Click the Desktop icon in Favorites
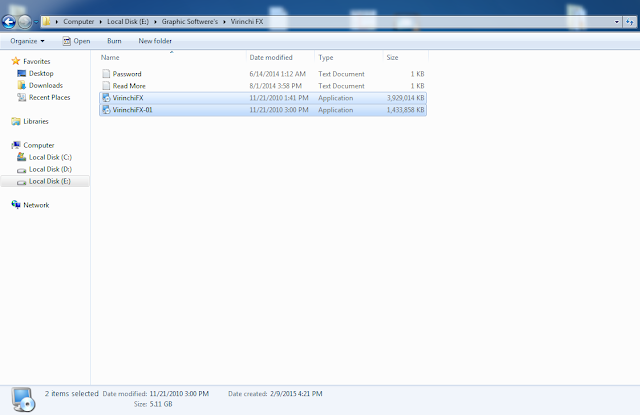Viewport: 640px width, 415px height. (x=22, y=73)
